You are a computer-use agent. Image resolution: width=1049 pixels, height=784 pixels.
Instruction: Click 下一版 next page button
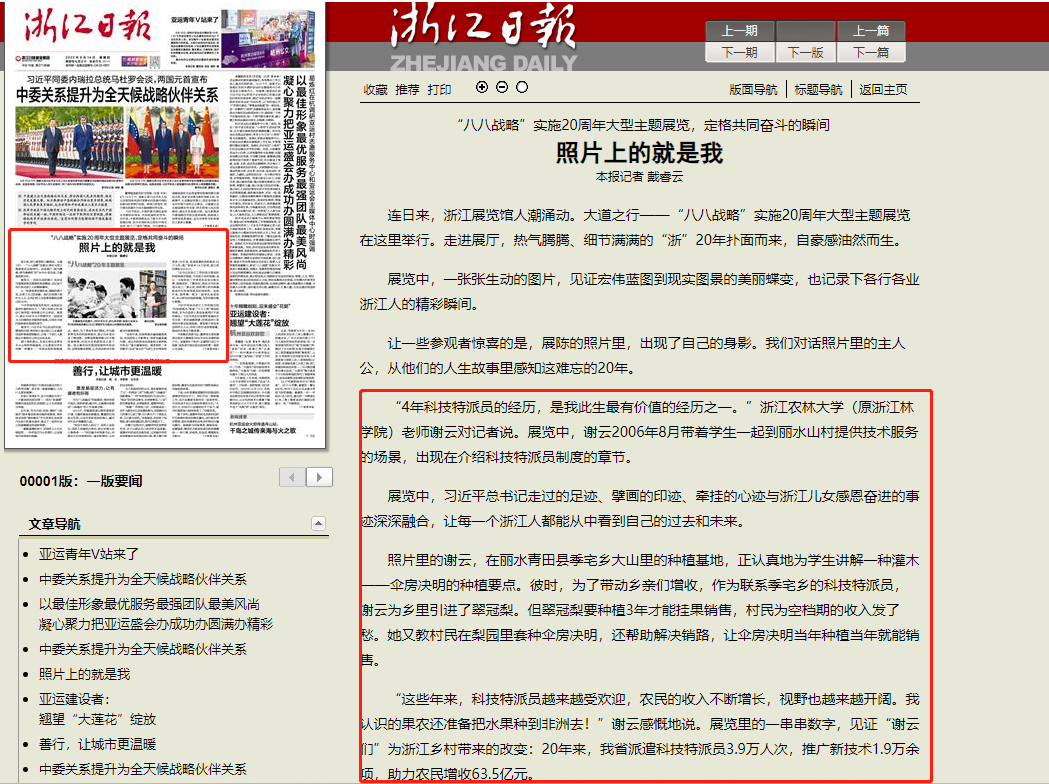(805, 52)
